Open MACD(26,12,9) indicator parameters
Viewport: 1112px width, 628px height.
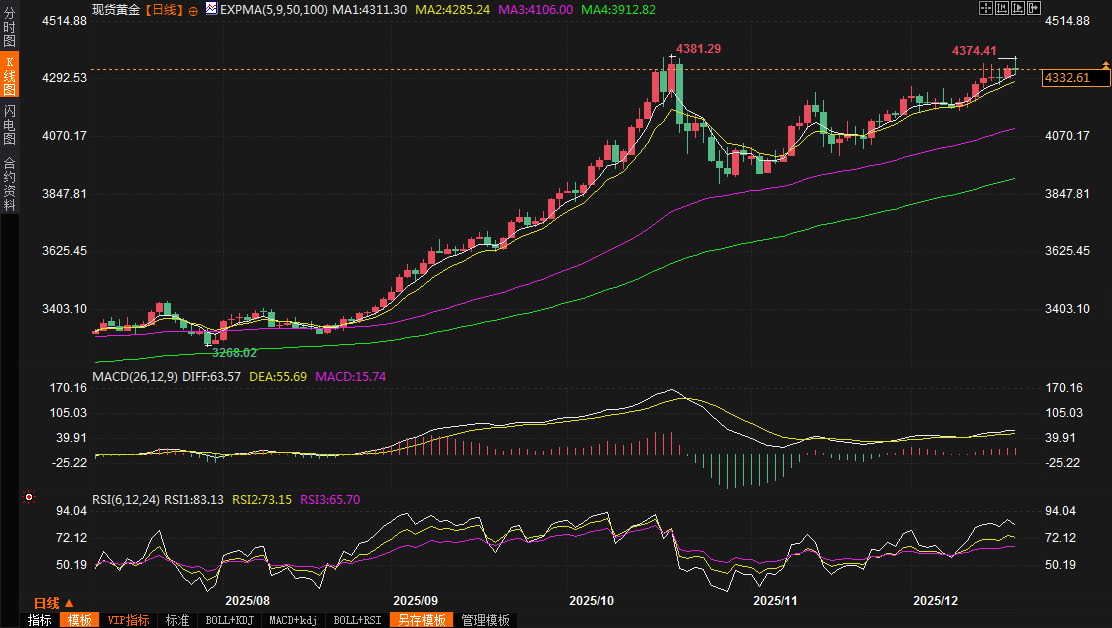(134, 377)
